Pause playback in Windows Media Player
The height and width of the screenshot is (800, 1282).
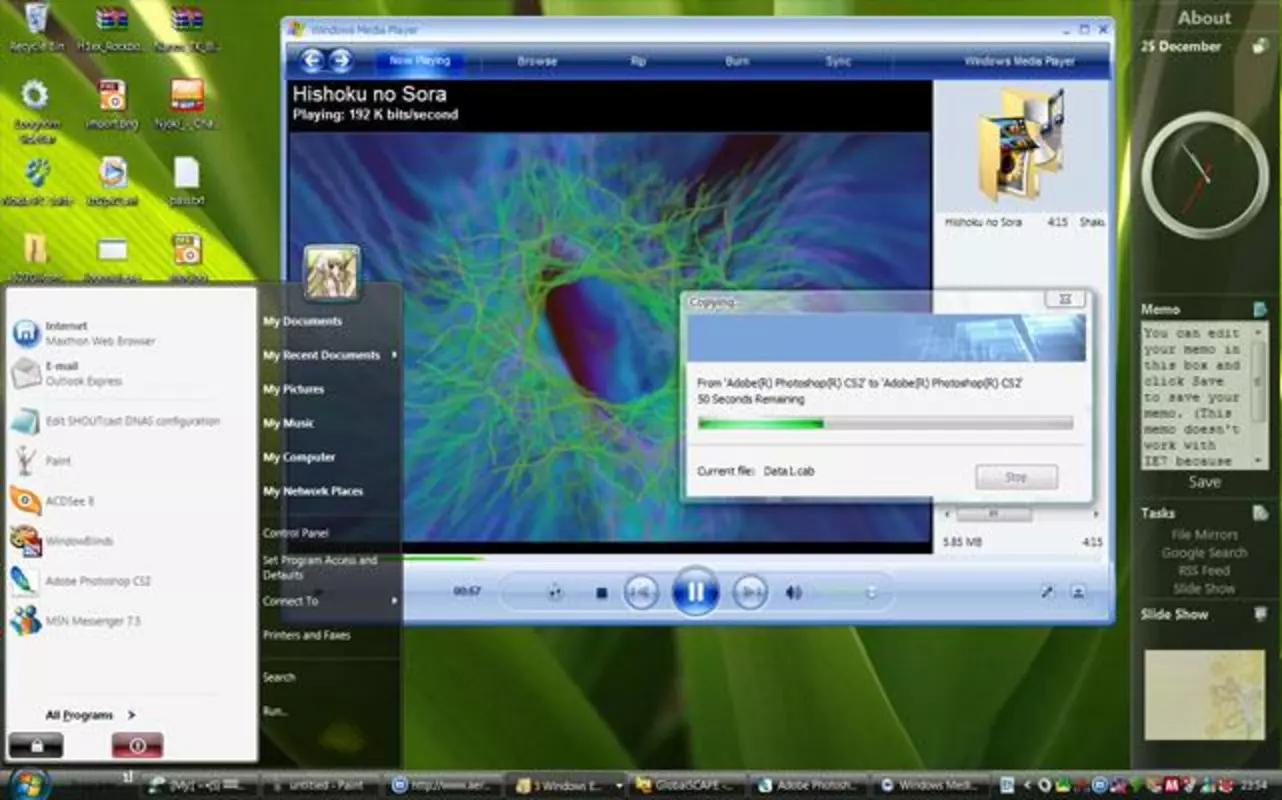click(x=695, y=592)
